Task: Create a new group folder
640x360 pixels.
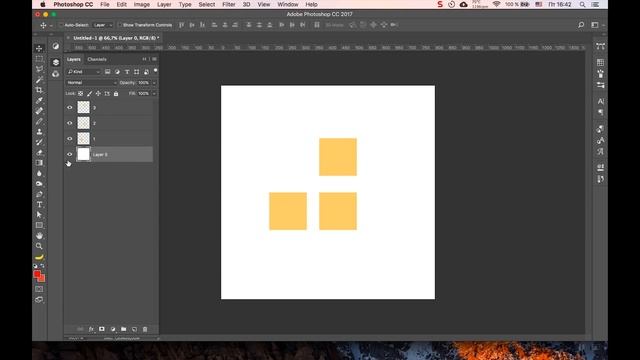Action: (123, 329)
